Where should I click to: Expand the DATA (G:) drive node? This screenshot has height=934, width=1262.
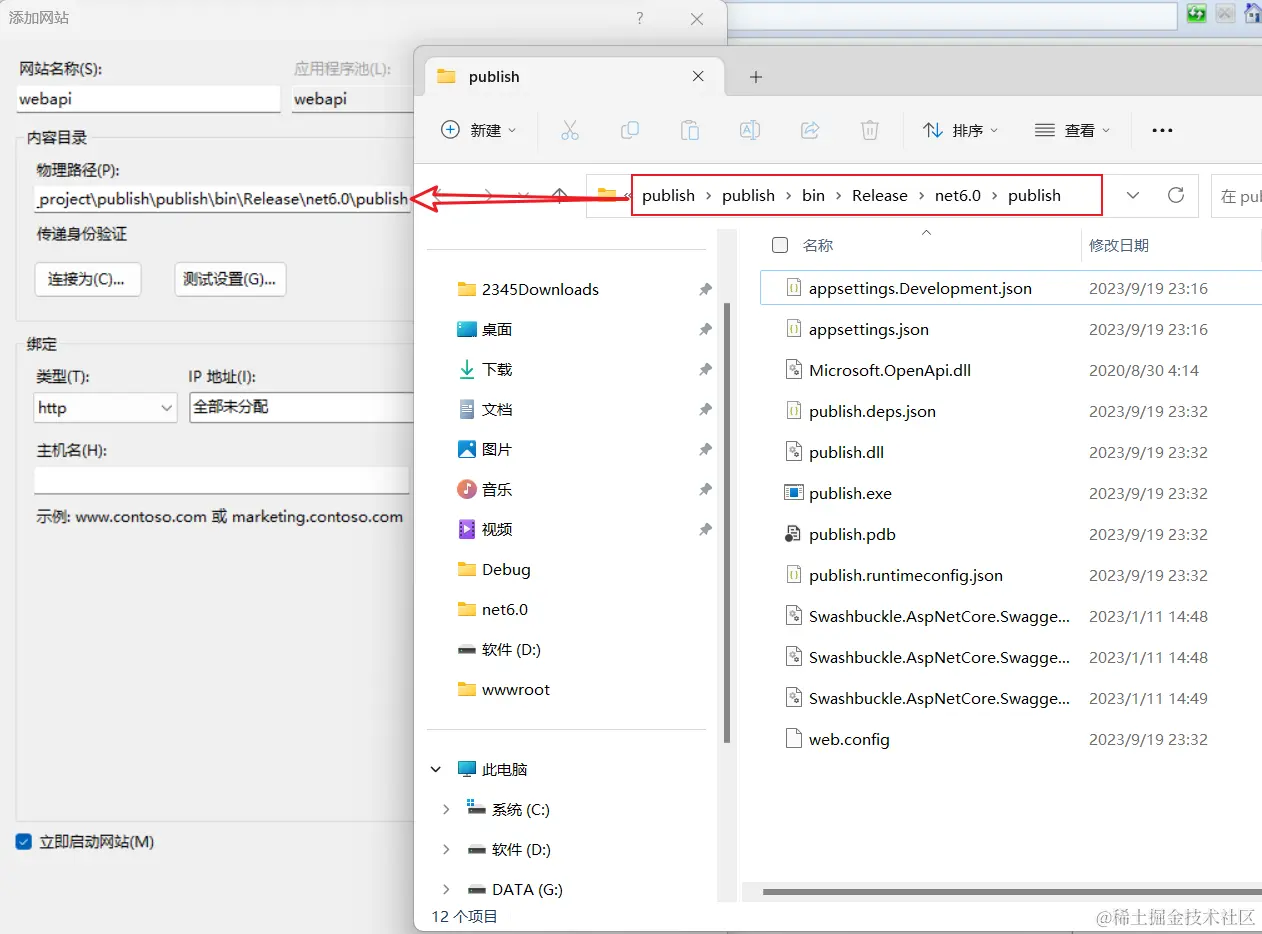446,889
